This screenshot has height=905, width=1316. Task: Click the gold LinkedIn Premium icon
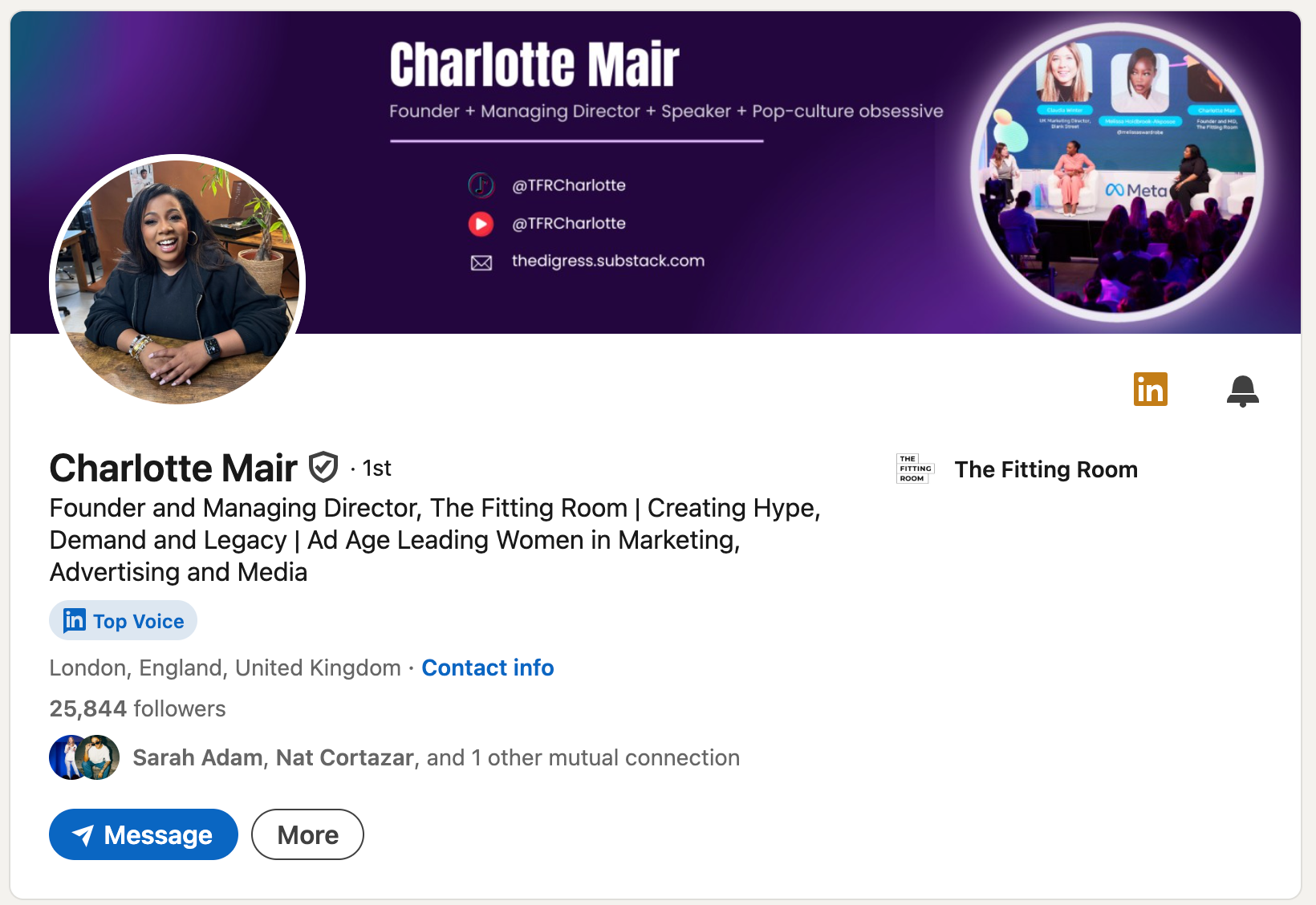tap(1150, 390)
